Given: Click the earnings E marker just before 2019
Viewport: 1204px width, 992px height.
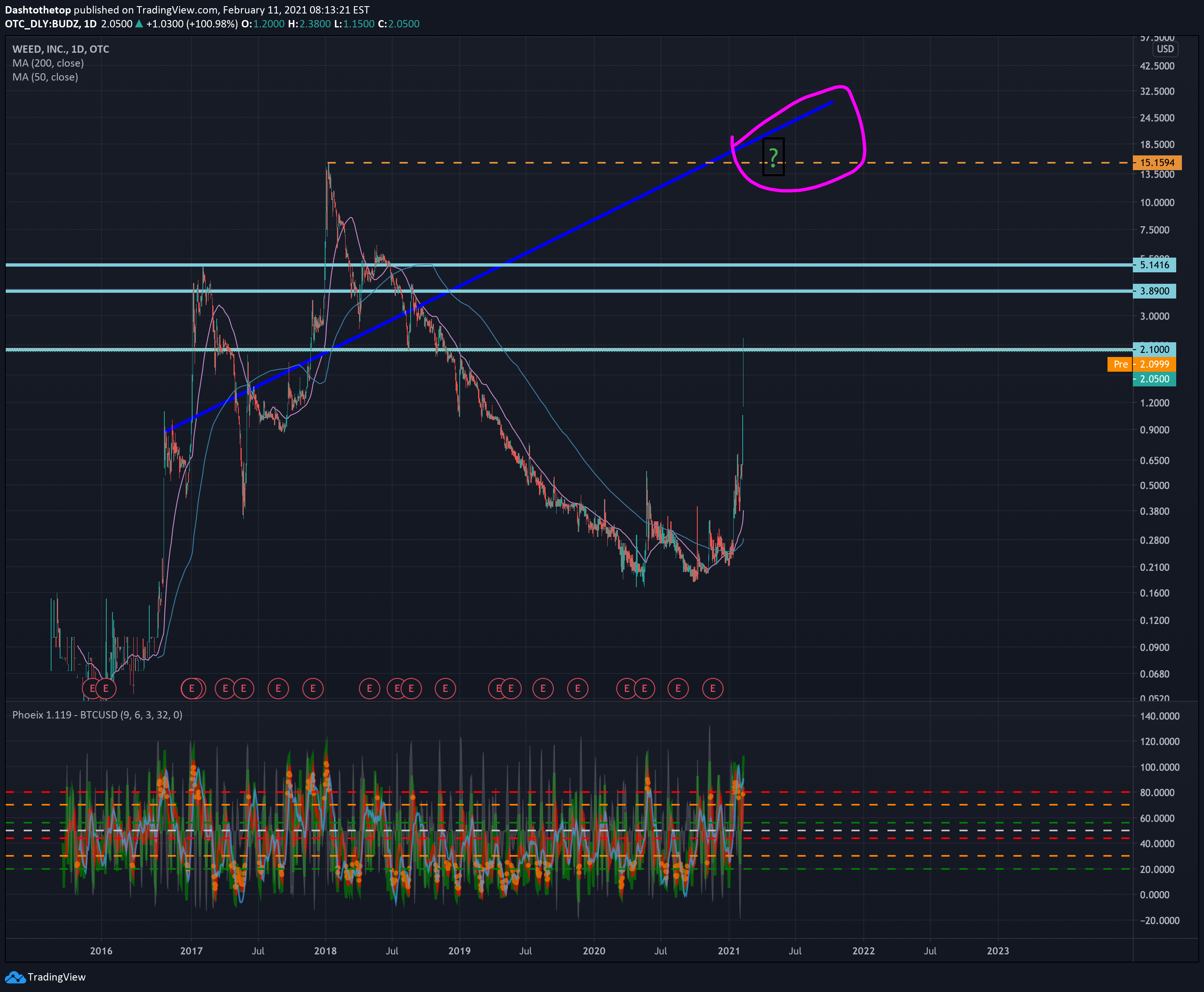Looking at the screenshot, I should 445,689.
